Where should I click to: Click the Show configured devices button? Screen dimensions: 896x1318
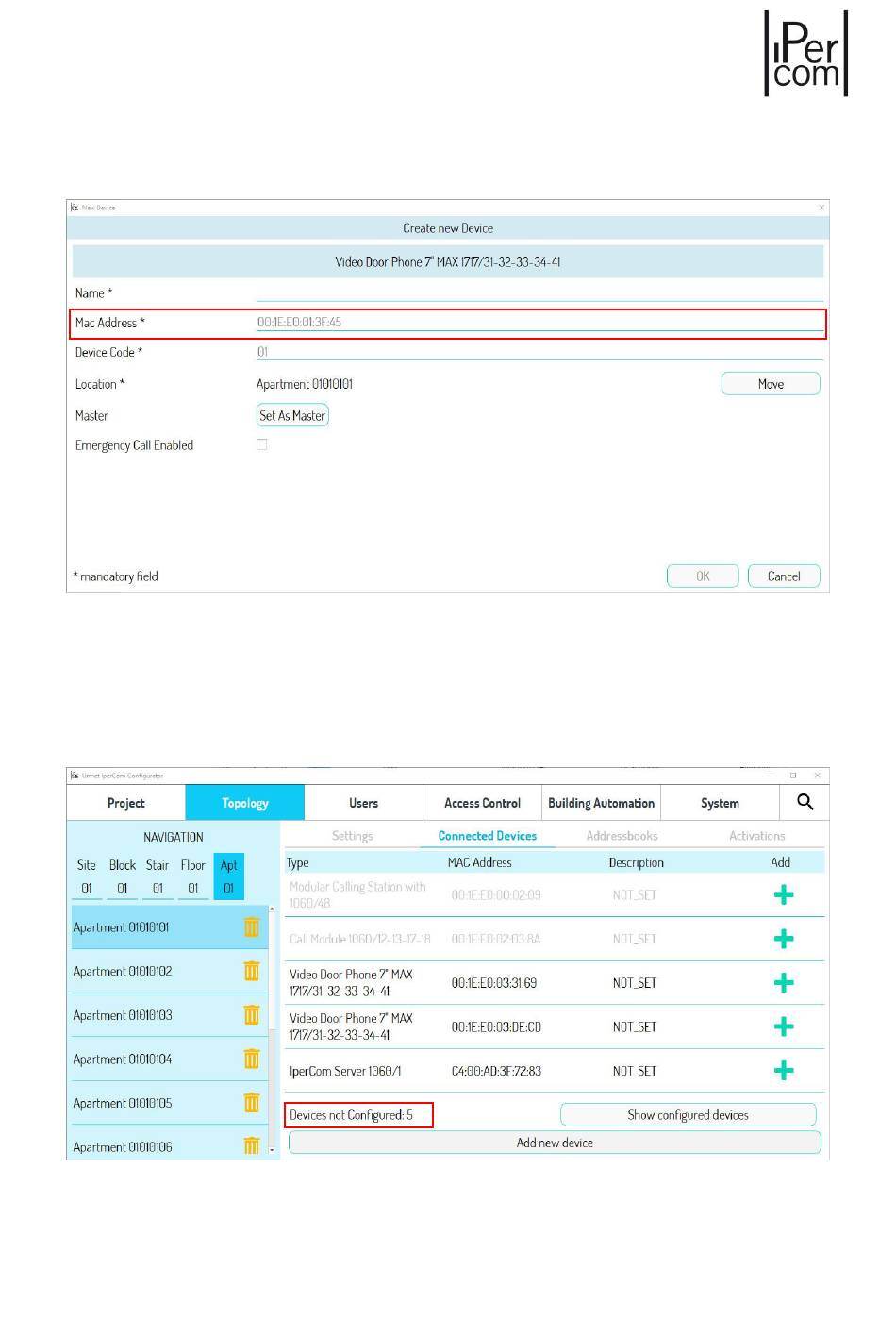click(x=688, y=1115)
